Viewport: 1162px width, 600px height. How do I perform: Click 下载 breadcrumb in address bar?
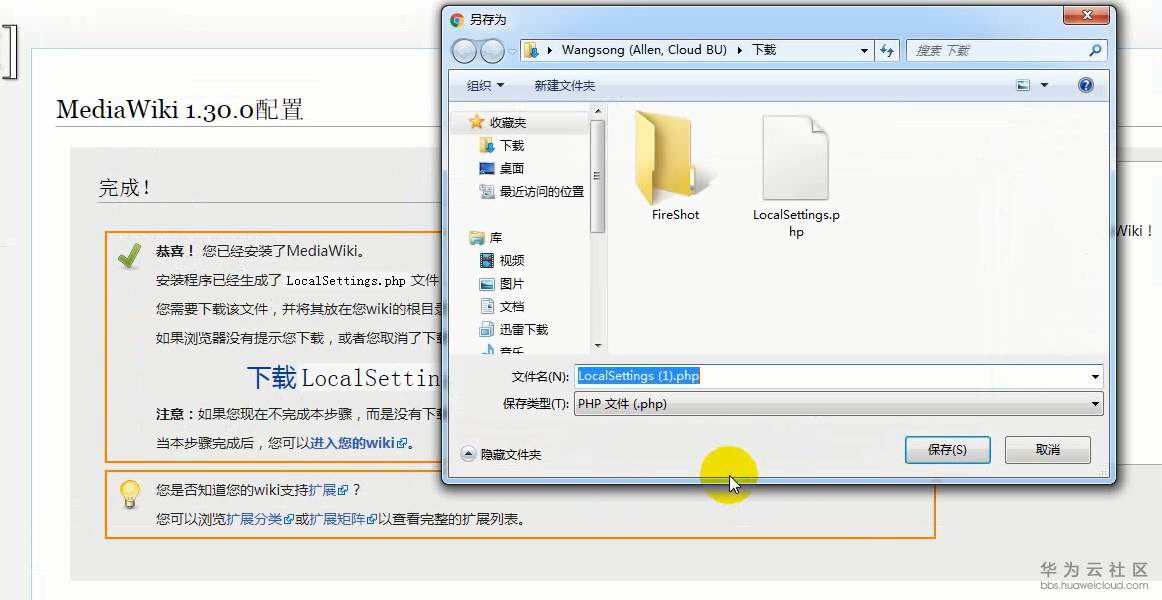point(763,50)
